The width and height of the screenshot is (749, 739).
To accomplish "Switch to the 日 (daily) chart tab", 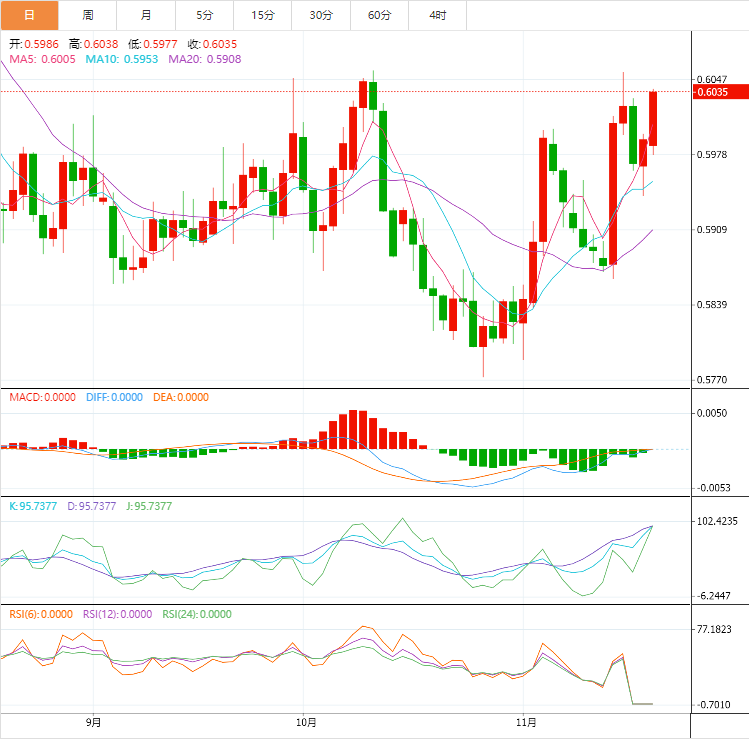I will pyautogui.click(x=29, y=15).
